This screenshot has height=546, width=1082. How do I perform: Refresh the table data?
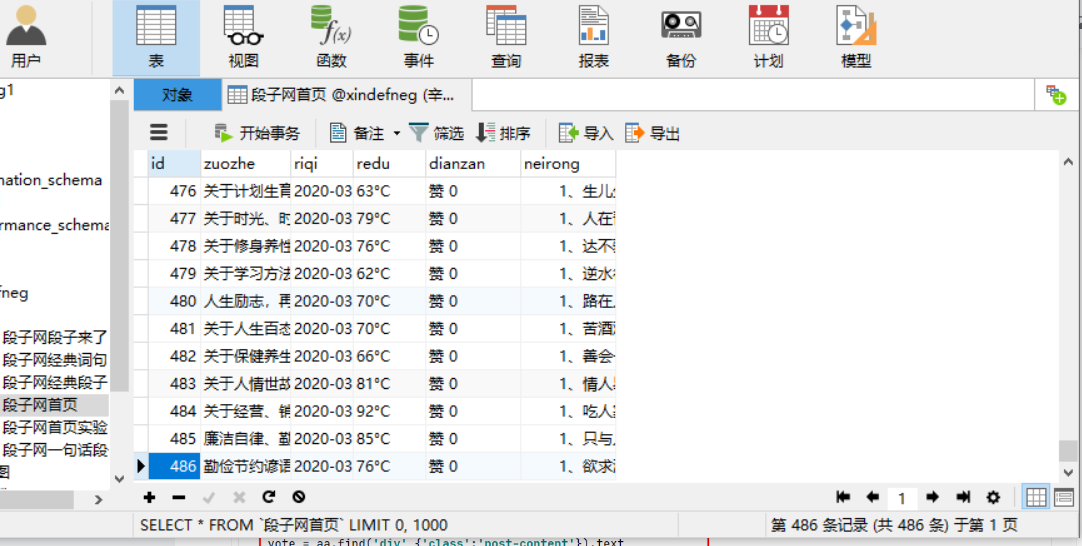point(269,497)
